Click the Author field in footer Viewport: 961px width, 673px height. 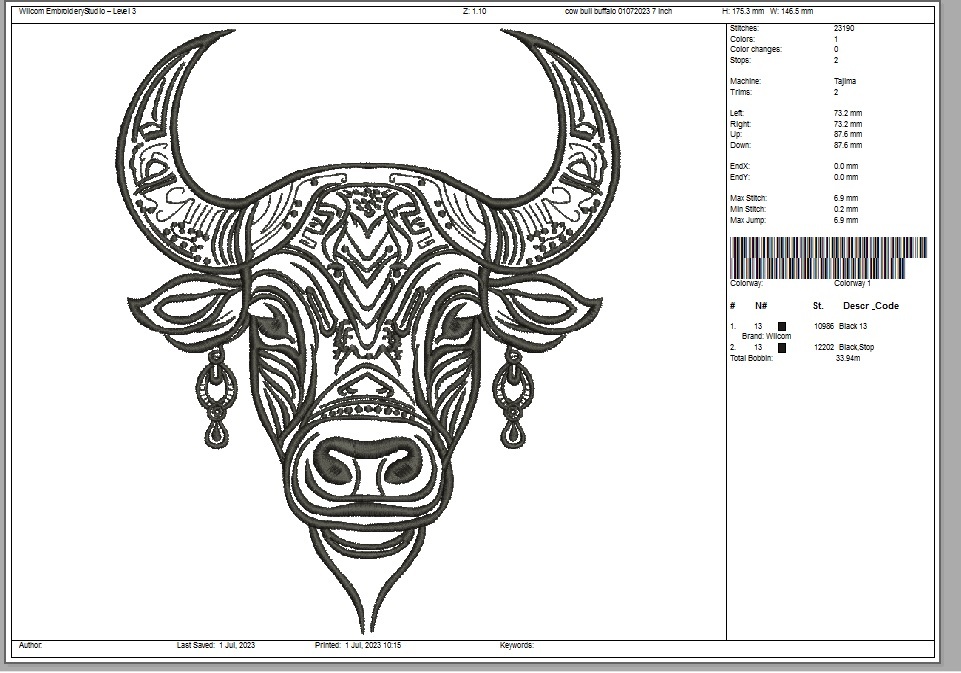(x=30, y=645)
